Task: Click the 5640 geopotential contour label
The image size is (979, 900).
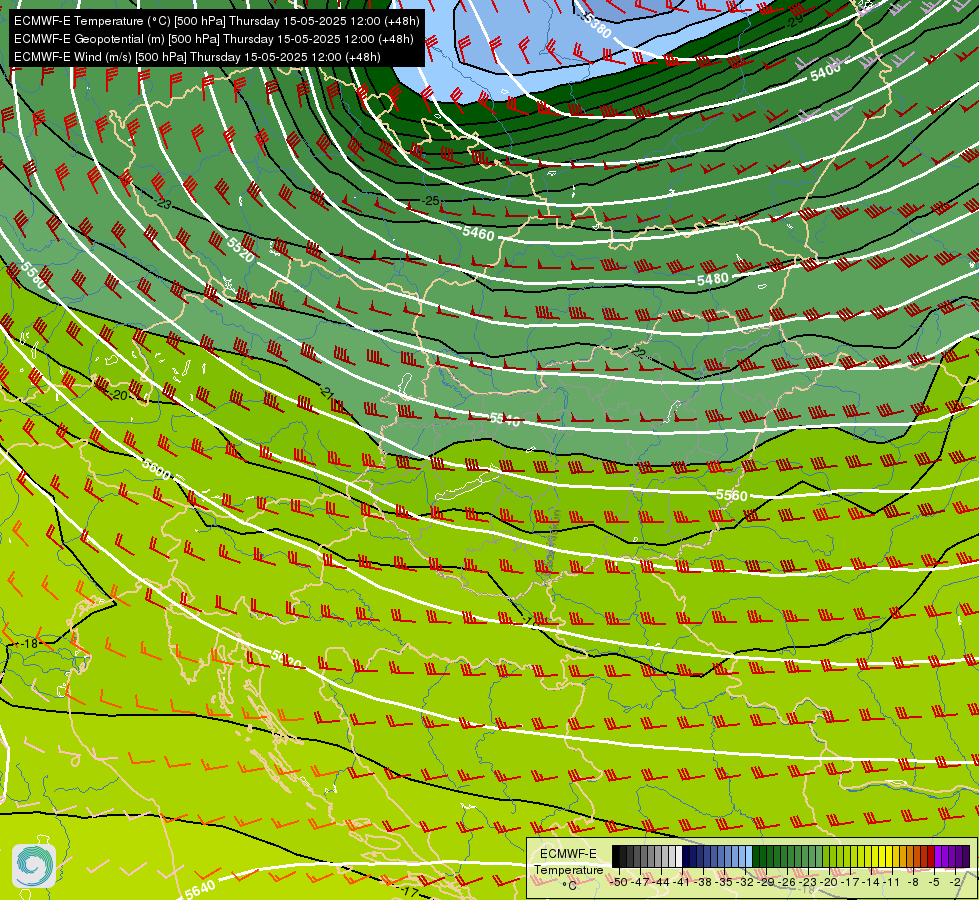Action: 200,889
